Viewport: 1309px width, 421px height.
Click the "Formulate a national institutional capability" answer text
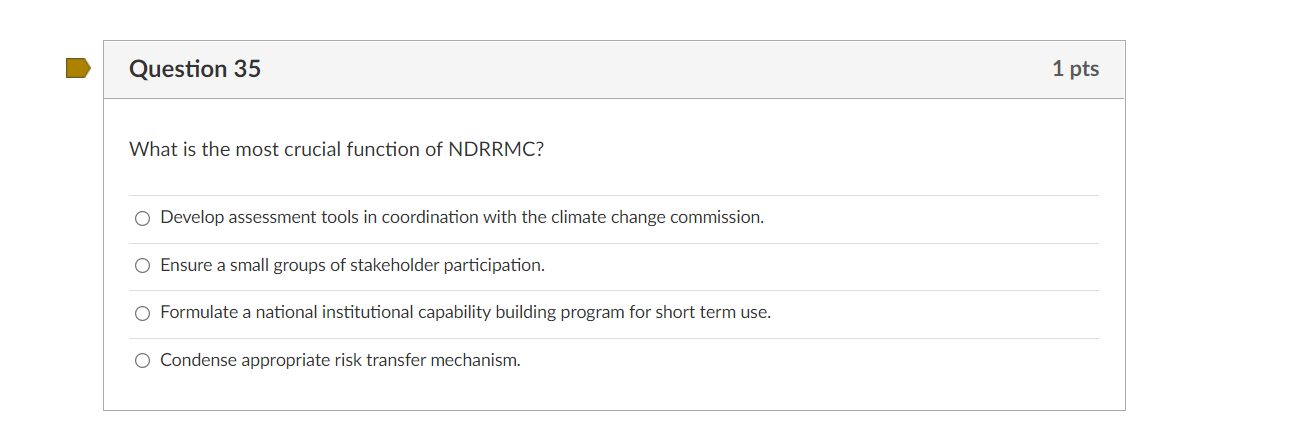465,312
